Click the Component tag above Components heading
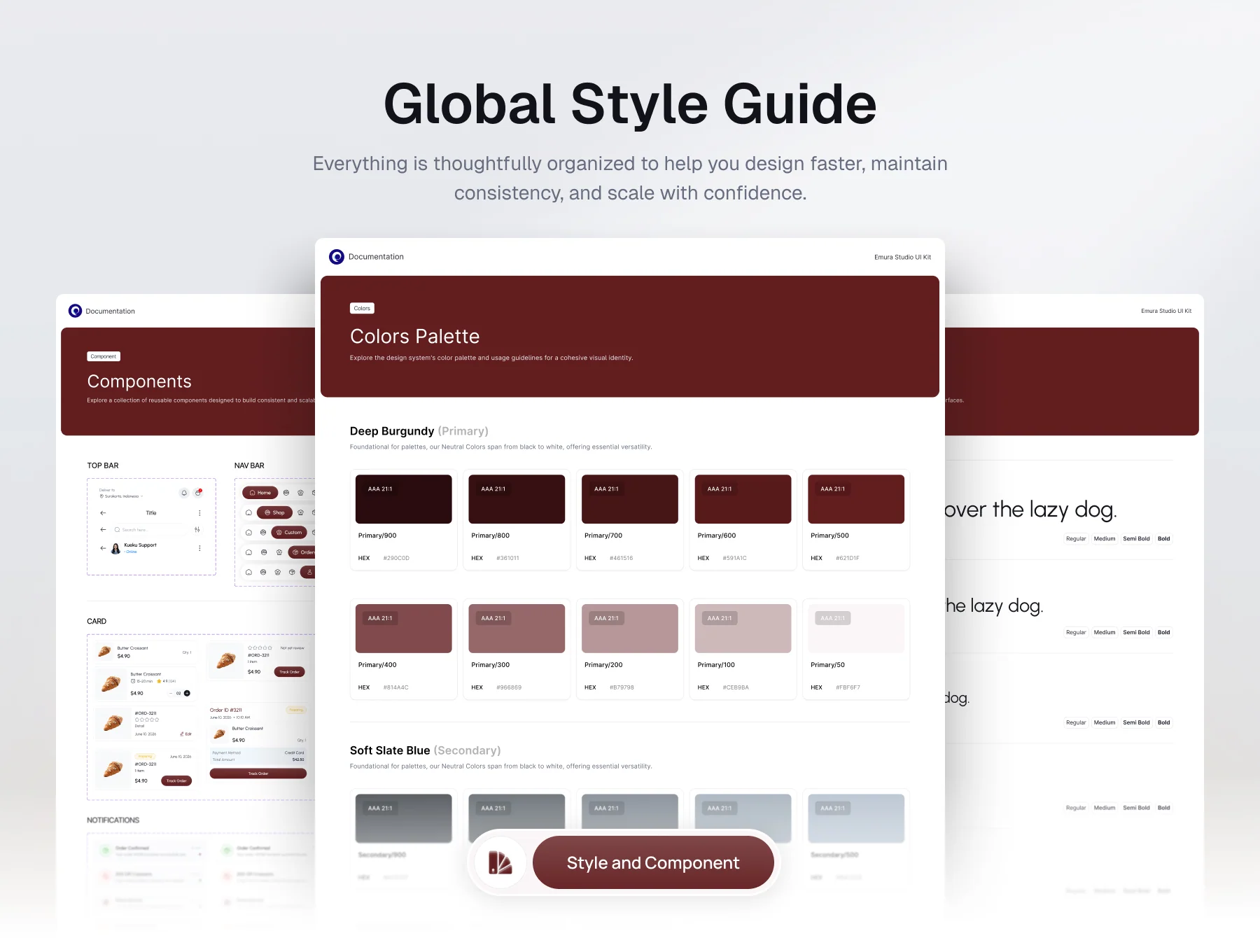The image size is (1260, 952). 104,356
